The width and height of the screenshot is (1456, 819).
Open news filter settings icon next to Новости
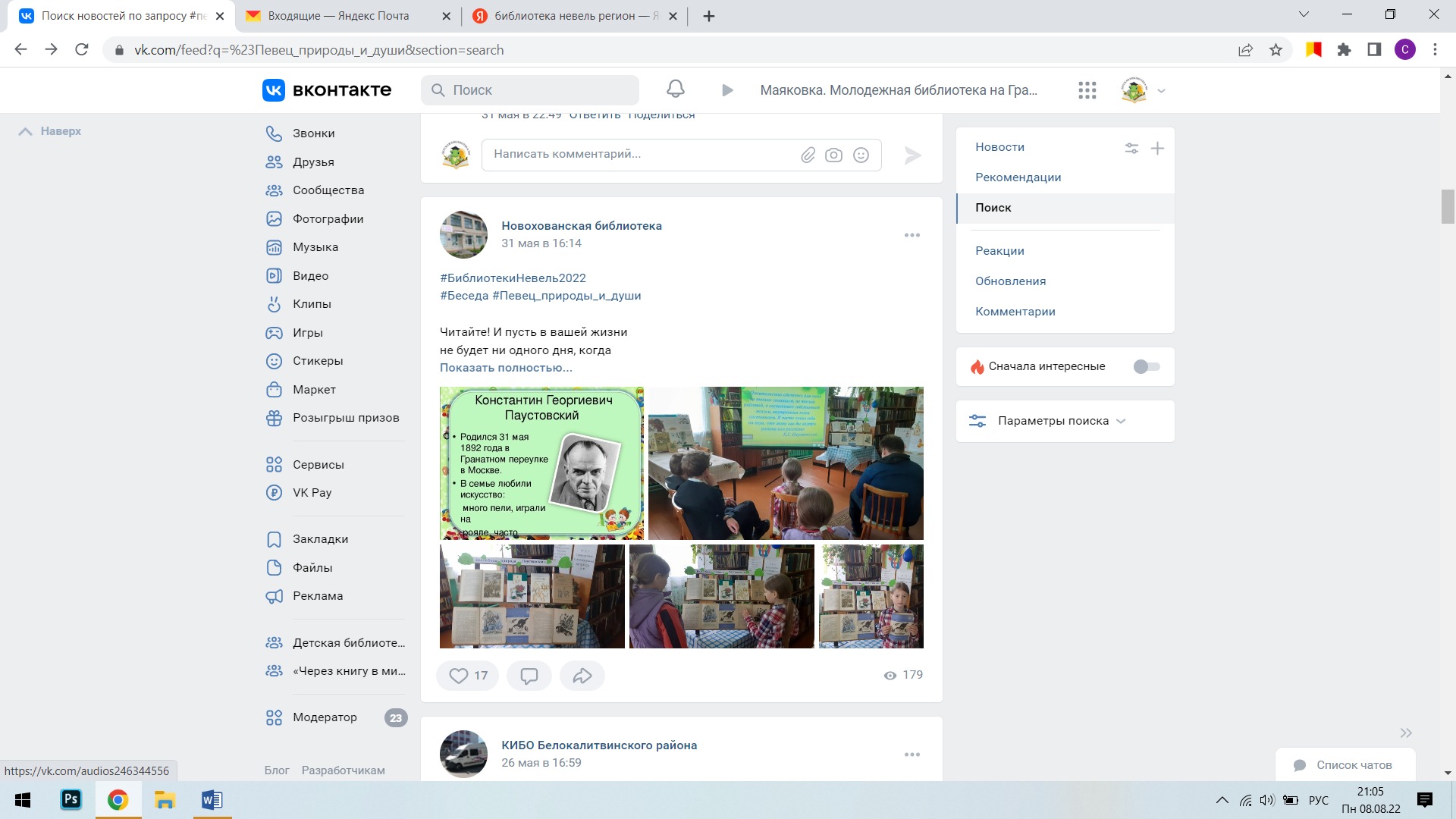(1131, 148)
